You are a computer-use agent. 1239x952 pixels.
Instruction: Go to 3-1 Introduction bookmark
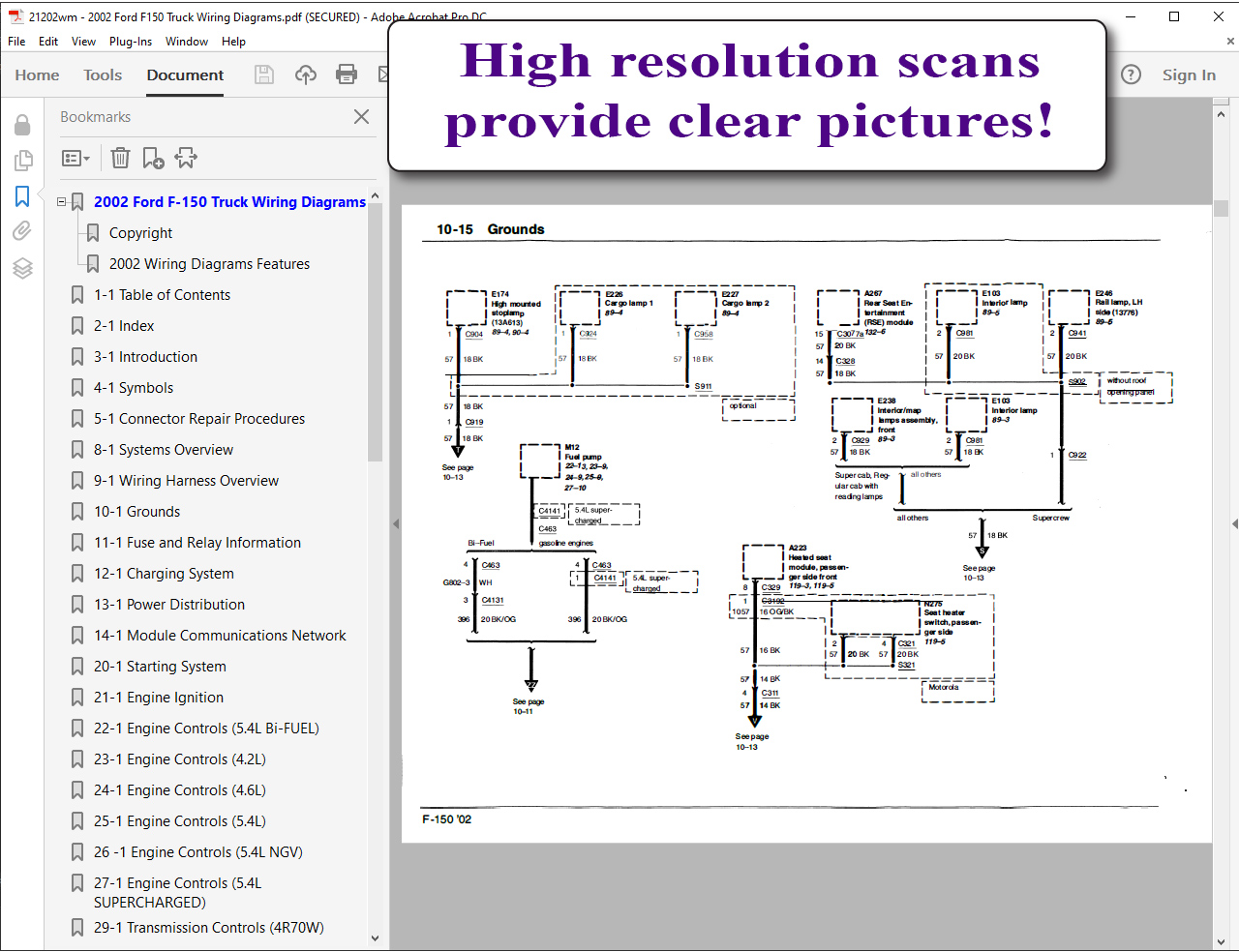click(x=145, y=357)
